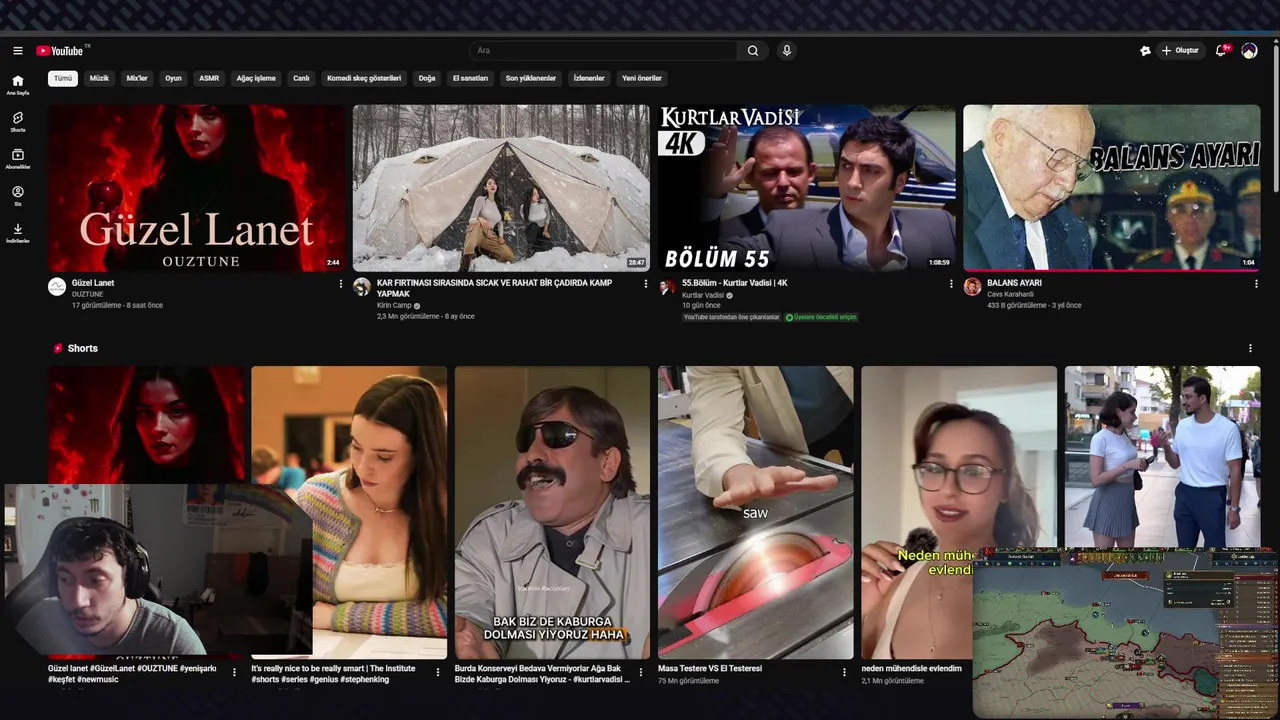
Task: Select the Ağaç işleme filter chip
Action: click(x=255, y=78)
